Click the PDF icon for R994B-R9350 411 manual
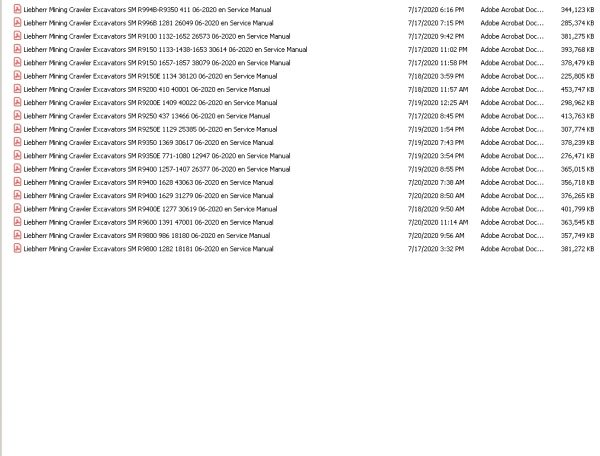This screenshot has height=456, width=600. (x=17, y=9)
